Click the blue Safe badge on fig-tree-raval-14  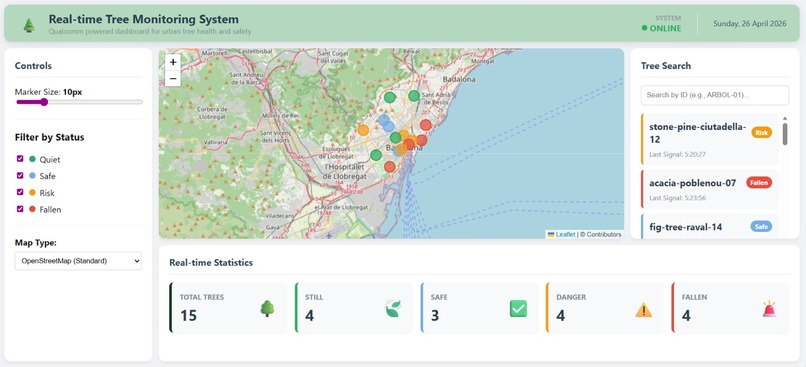pyautogui.click(x=761, y=226)
